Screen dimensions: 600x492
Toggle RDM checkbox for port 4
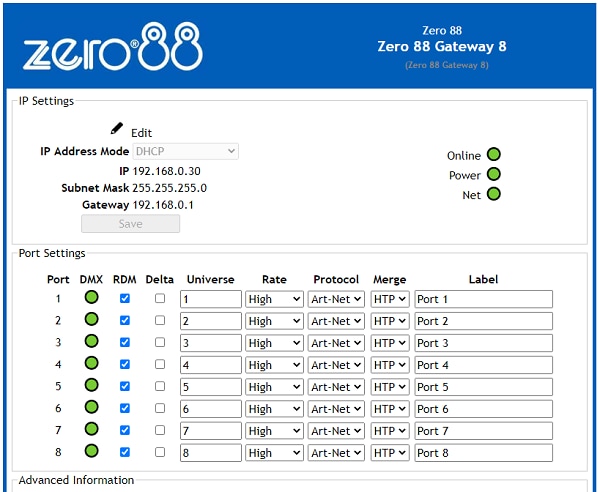(125, 364)
